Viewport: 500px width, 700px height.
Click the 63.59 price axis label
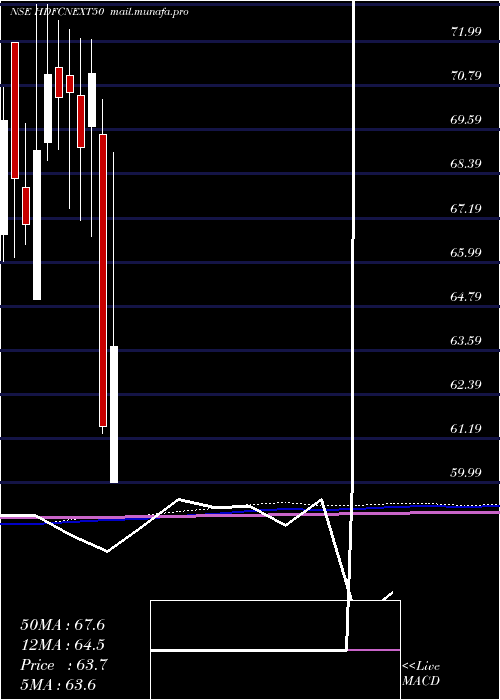[x=467, y=340]
